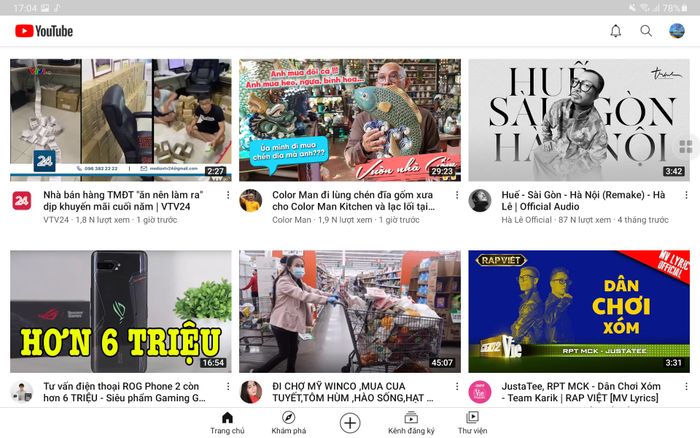
Task: Tap the create plus button
Action: click(350, 423)
